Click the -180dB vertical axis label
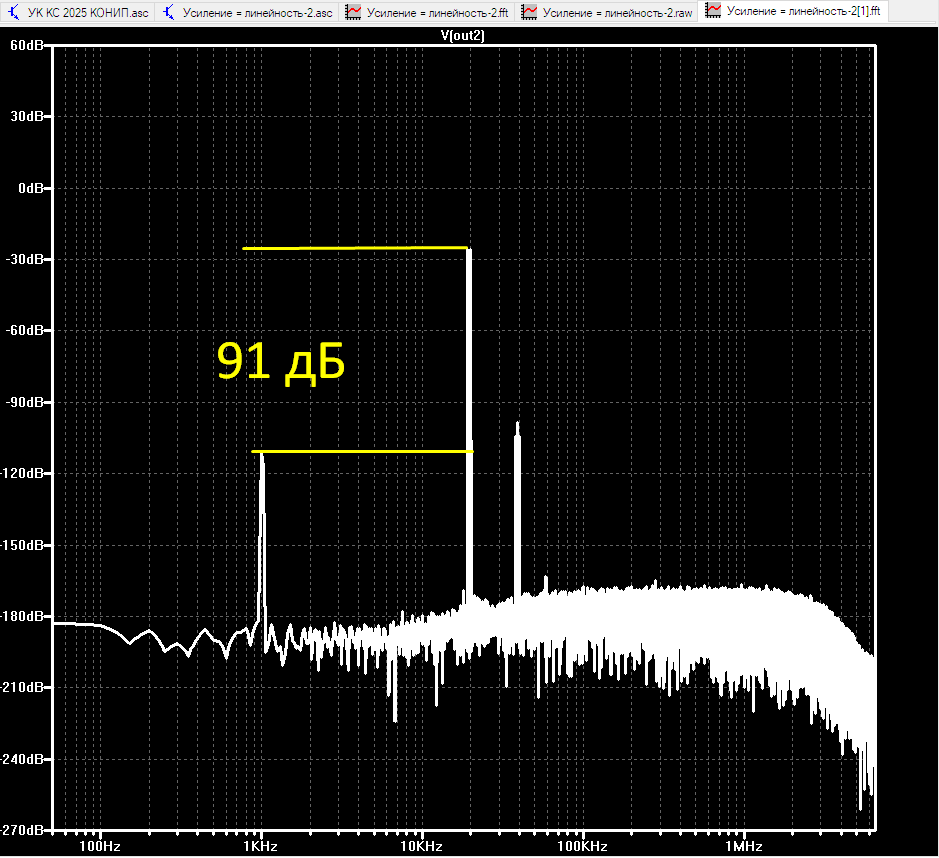The width and height of the screenshot is (939, 858). click(x=22, y=616)
